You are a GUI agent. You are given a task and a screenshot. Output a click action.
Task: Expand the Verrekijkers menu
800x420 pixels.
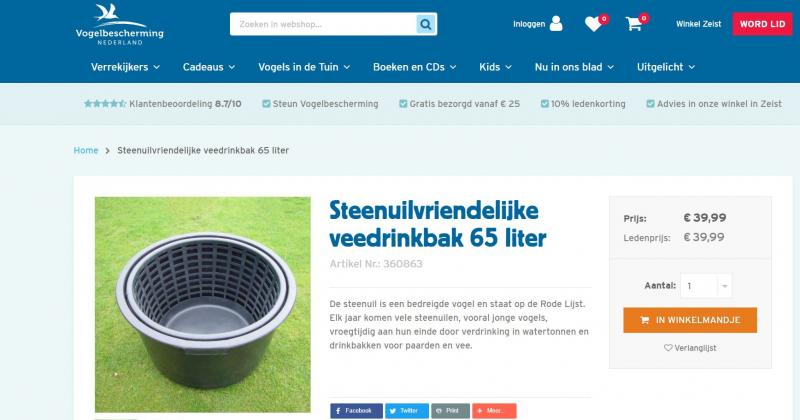coord(126,67)
